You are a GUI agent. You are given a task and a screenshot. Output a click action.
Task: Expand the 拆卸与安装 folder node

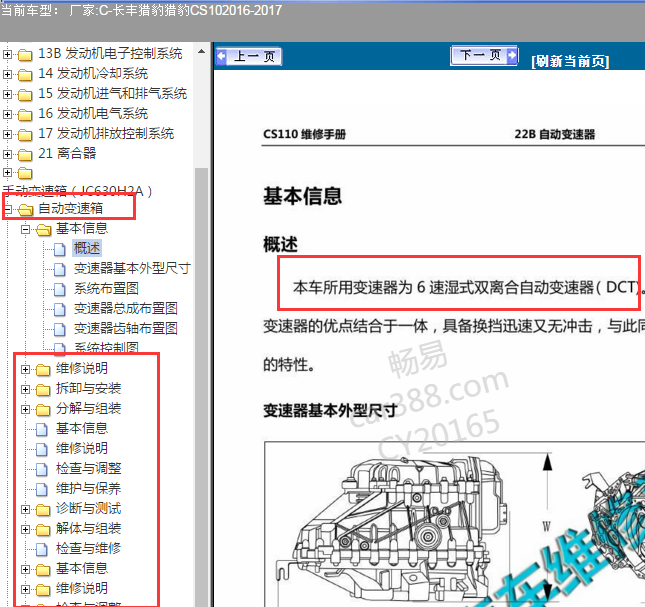point(26,389)
